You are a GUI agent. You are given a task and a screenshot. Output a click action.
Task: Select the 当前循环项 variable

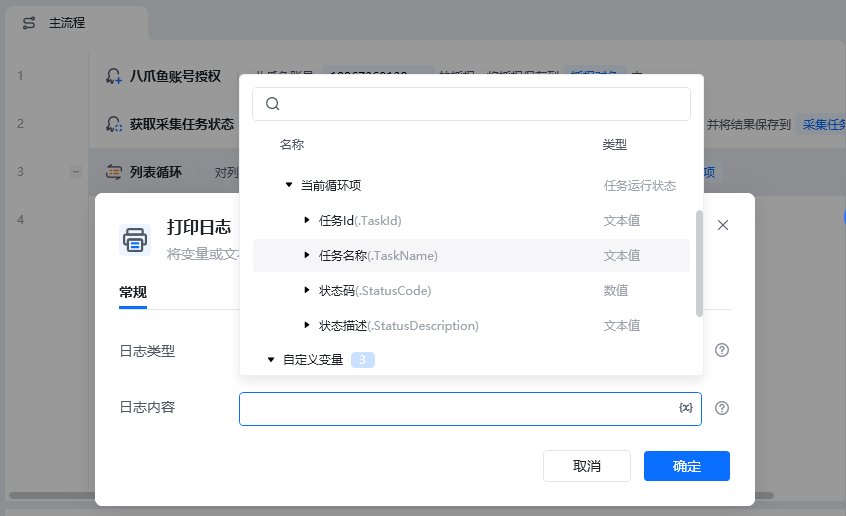pyautogui.click(x=331, y=186)
